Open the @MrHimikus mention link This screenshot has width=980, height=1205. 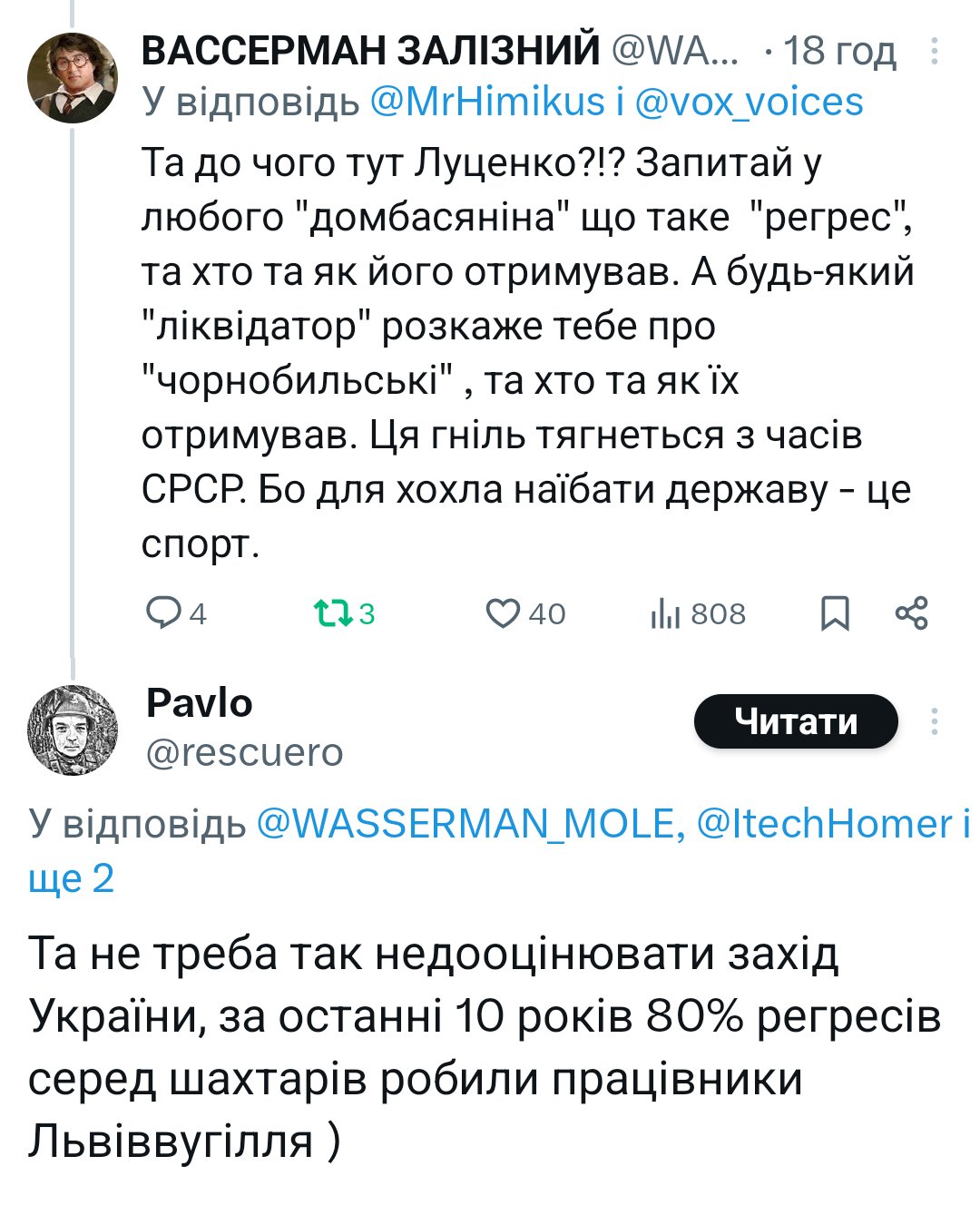click(x=486, y=102)
